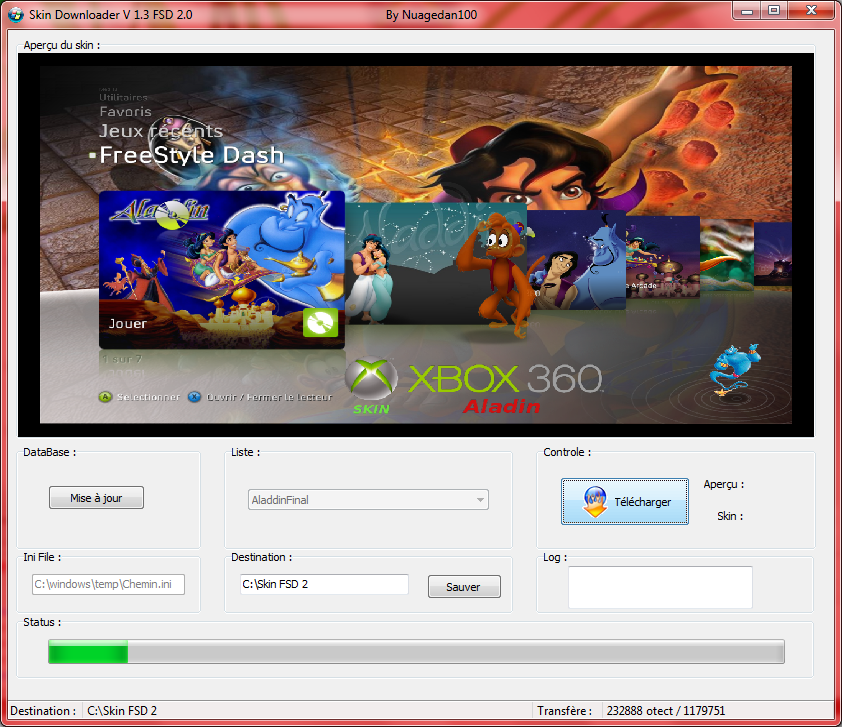842x727 pixels.
Task: Click the transfer count 232888 otect / 1179751
Action: 666,711
